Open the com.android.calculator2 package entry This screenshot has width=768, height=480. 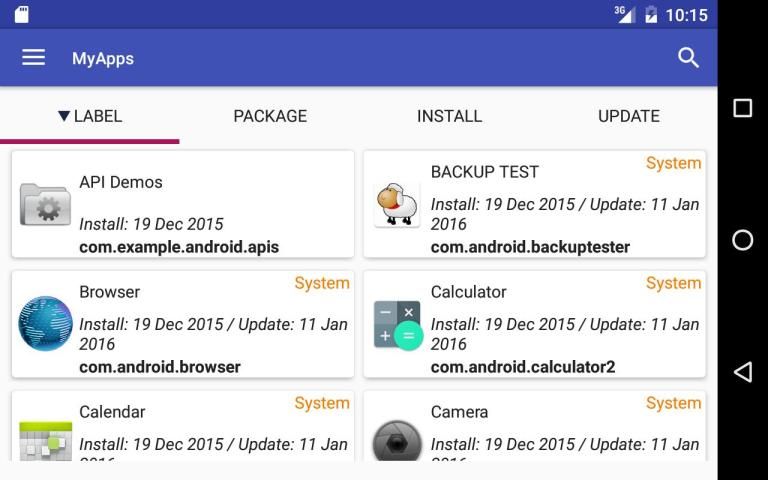523,367
